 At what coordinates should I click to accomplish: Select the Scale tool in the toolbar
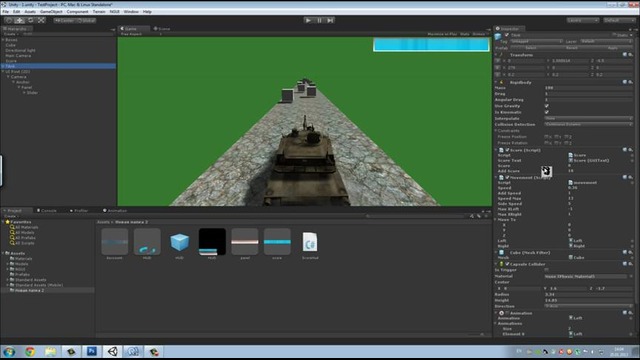(x=41, y=20)
